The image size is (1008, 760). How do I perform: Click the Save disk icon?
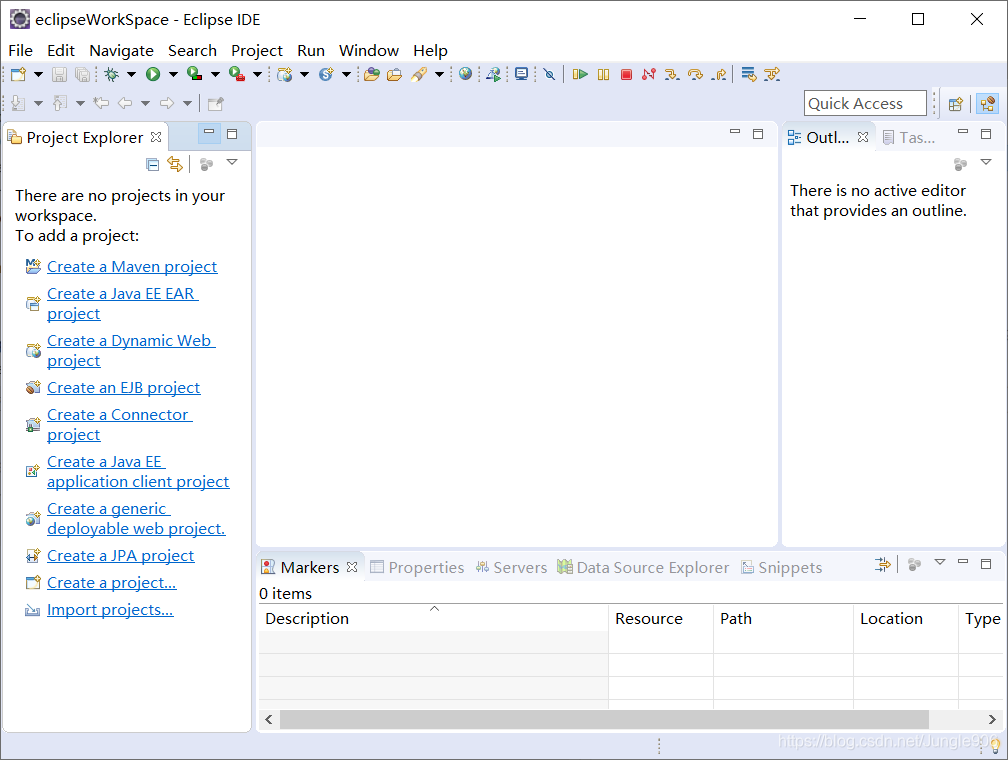click(x=59, y=75)
